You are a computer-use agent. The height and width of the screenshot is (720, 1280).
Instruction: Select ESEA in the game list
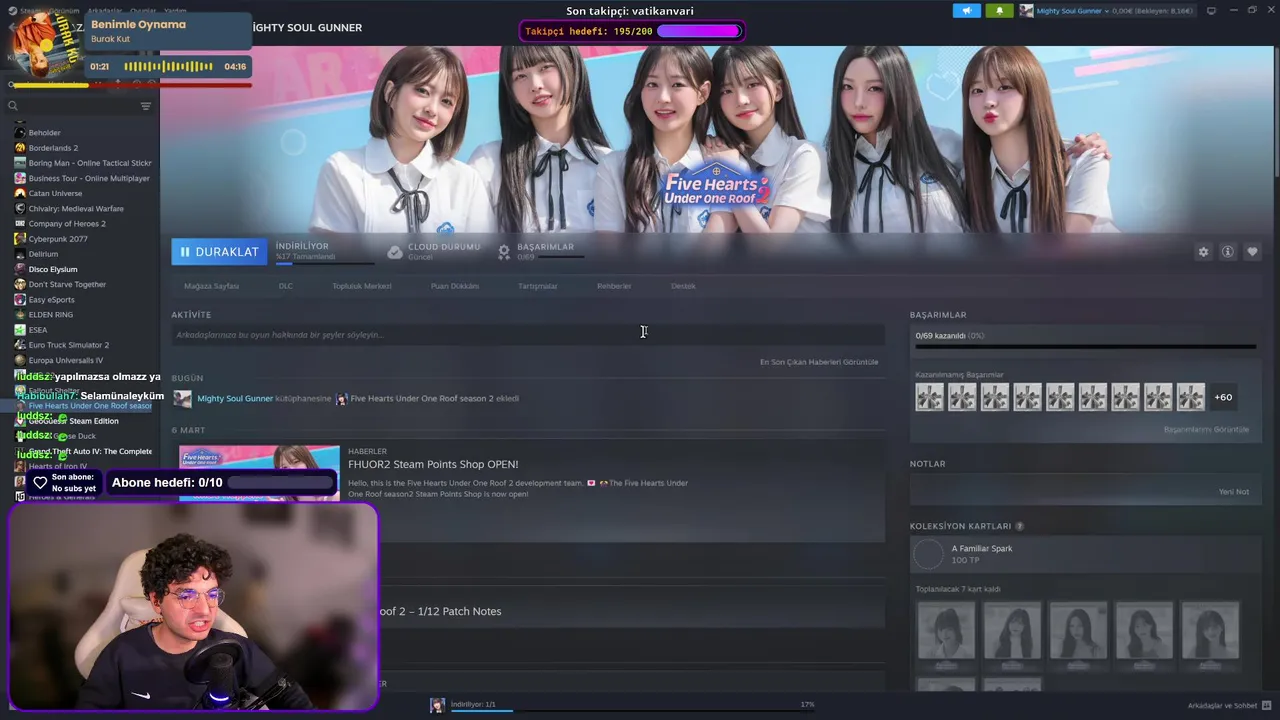(x=38, y=330)
